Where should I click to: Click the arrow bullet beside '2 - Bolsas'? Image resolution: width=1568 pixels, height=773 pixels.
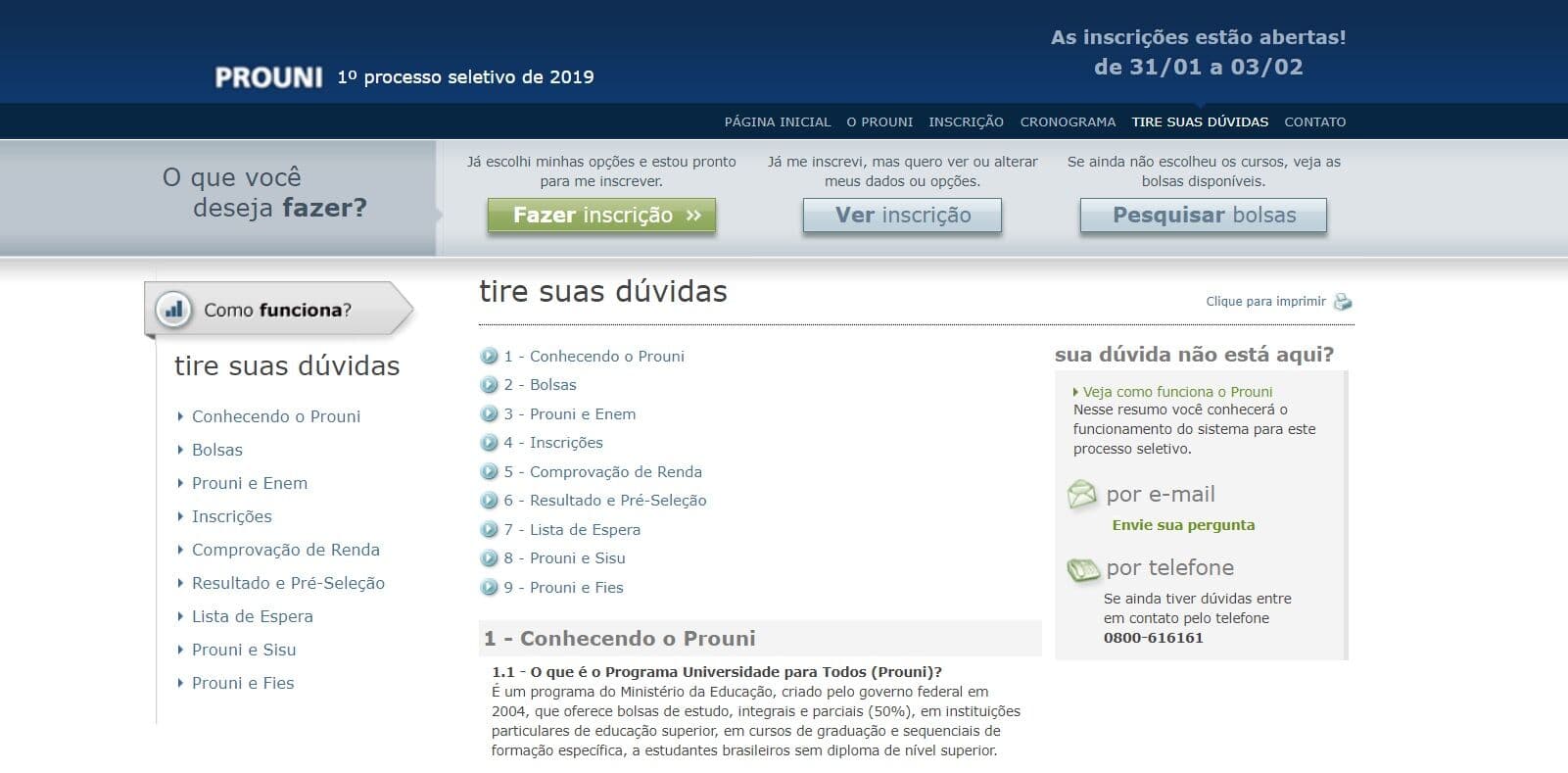pyautogui.click(x=490, y=385)
